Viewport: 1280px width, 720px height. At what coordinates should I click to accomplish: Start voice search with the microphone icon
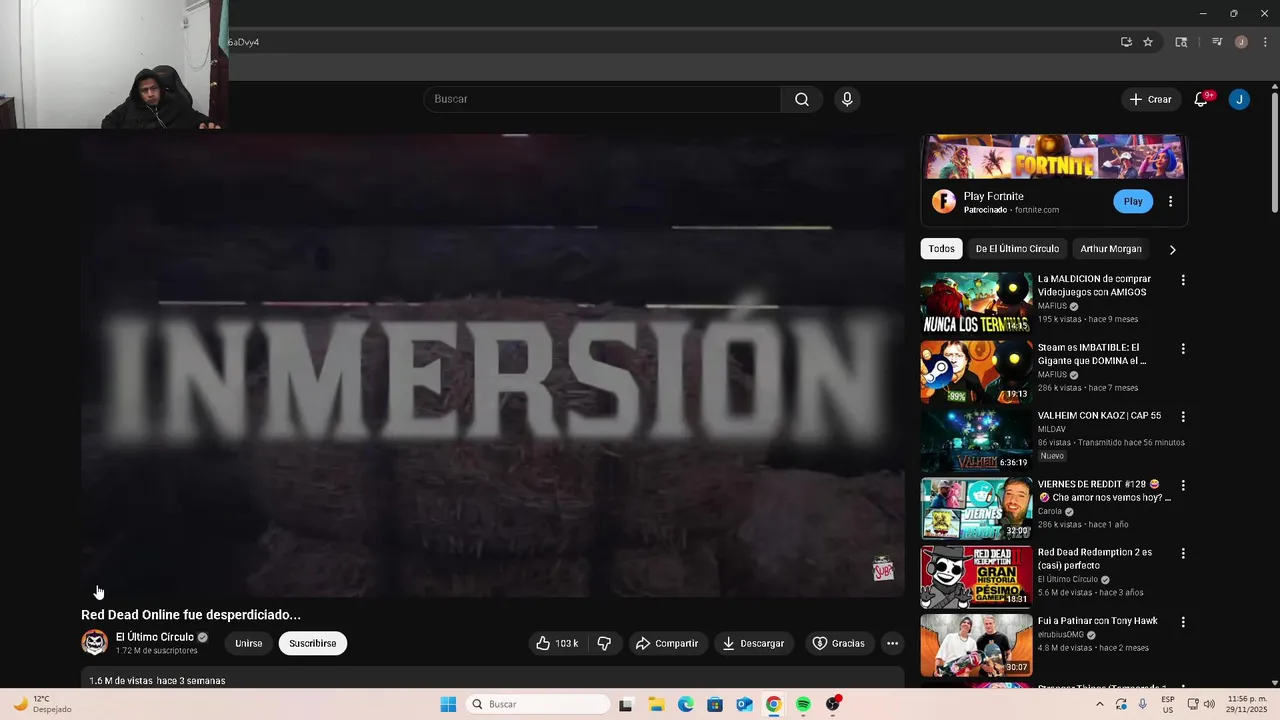pos(847,99)
